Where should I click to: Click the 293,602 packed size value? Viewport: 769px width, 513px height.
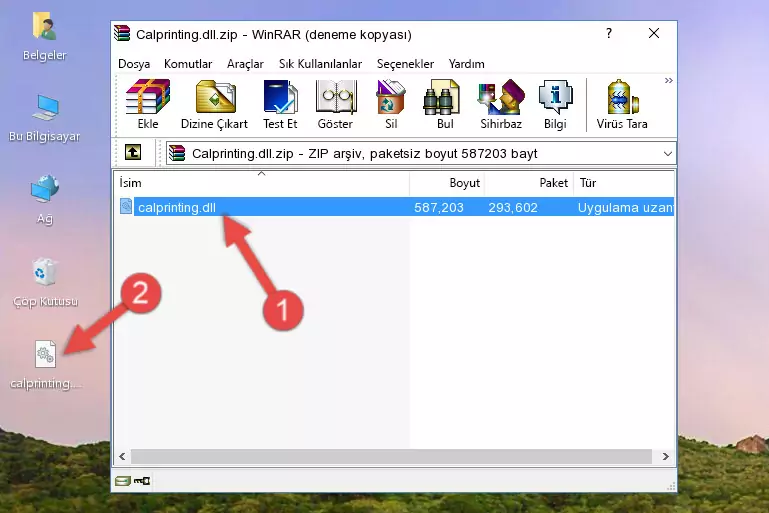pos(513,207)
